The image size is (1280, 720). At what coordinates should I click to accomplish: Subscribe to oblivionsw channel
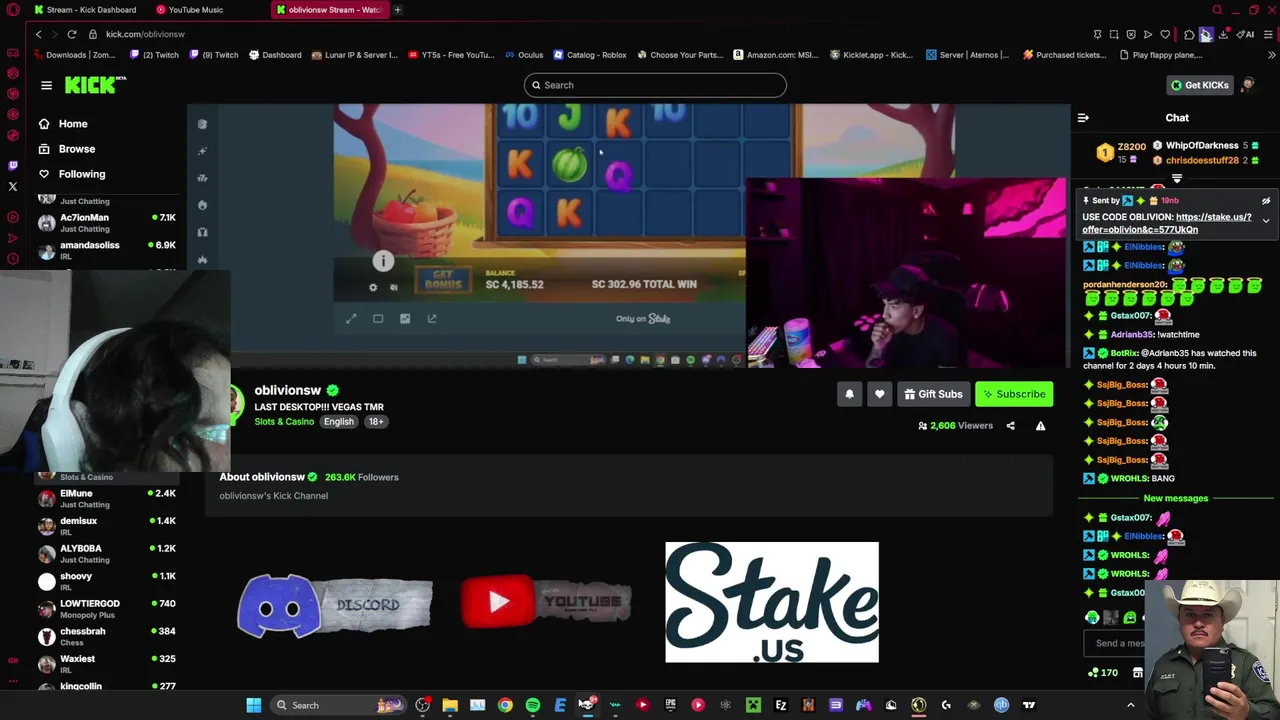[1014, 394]
